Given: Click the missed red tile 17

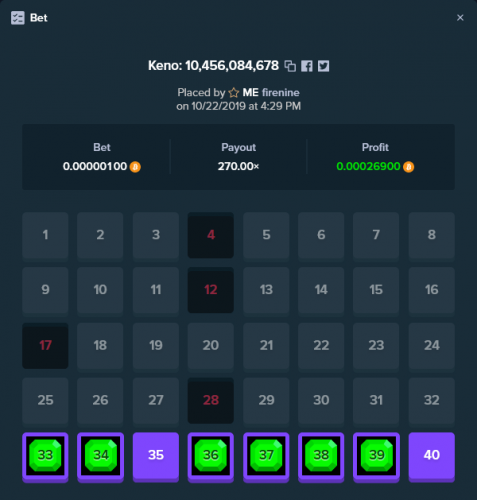Looking at the screenshot, I should tap(45, 346).
